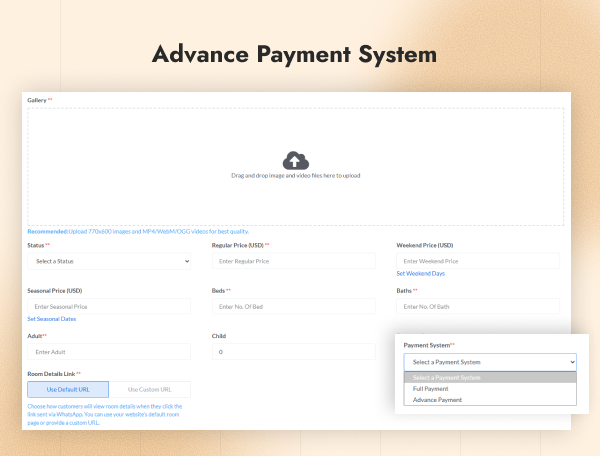600x456 pixels.
Task: Select the Use Custom URL option
Action: (x=150, y=389)
